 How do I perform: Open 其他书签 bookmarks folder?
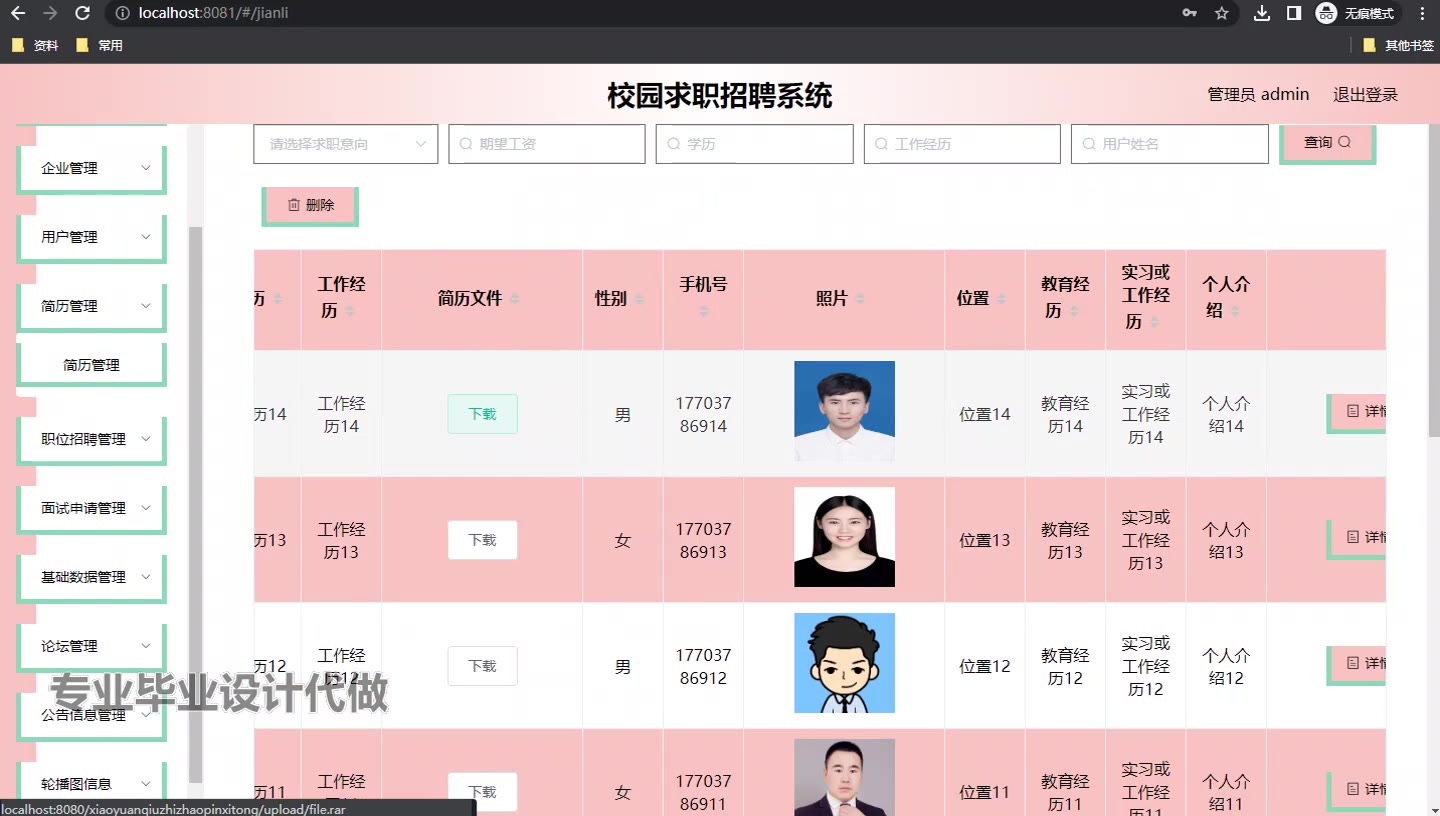point(1397,45)
